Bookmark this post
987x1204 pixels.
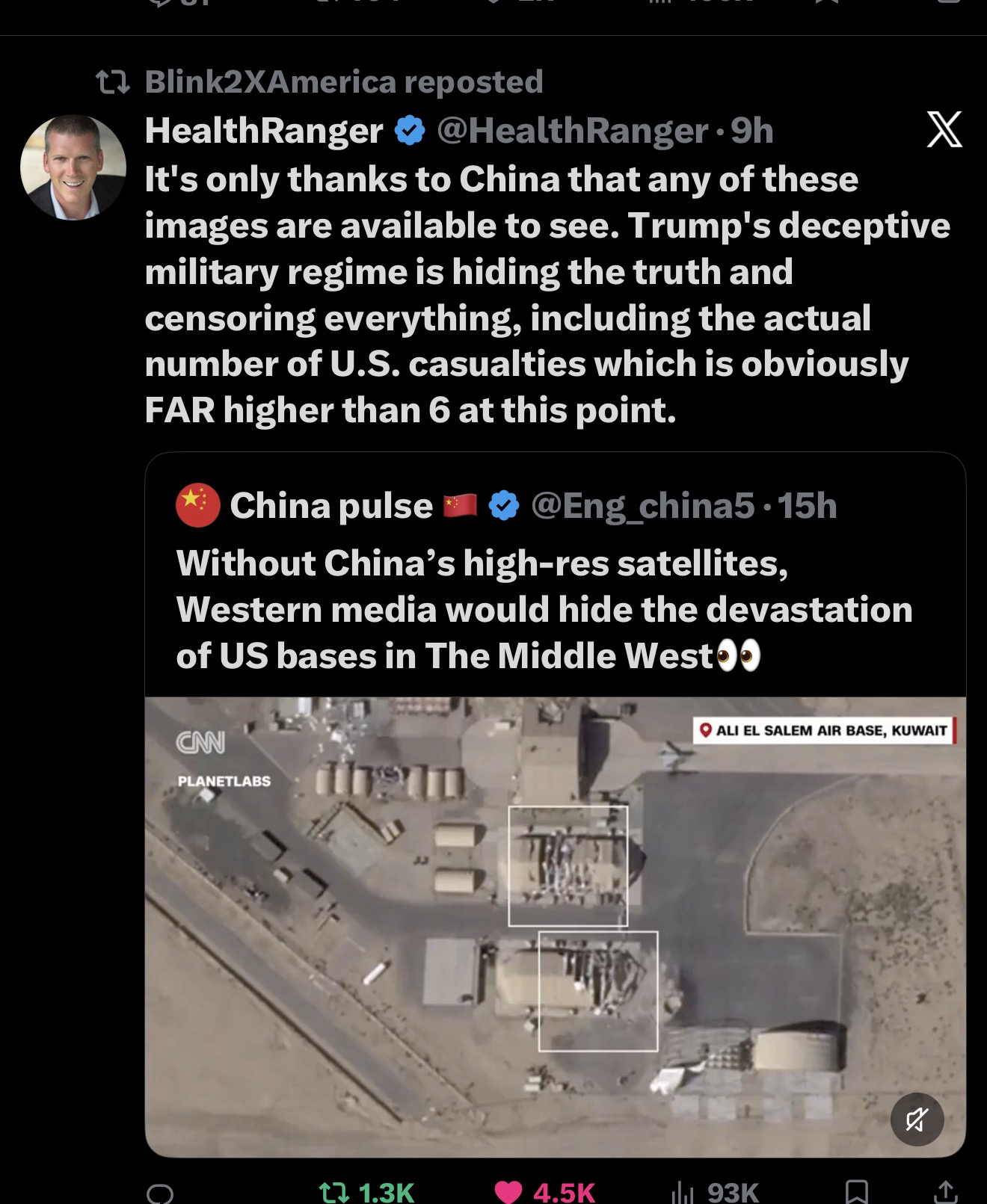click(857, 1192)
